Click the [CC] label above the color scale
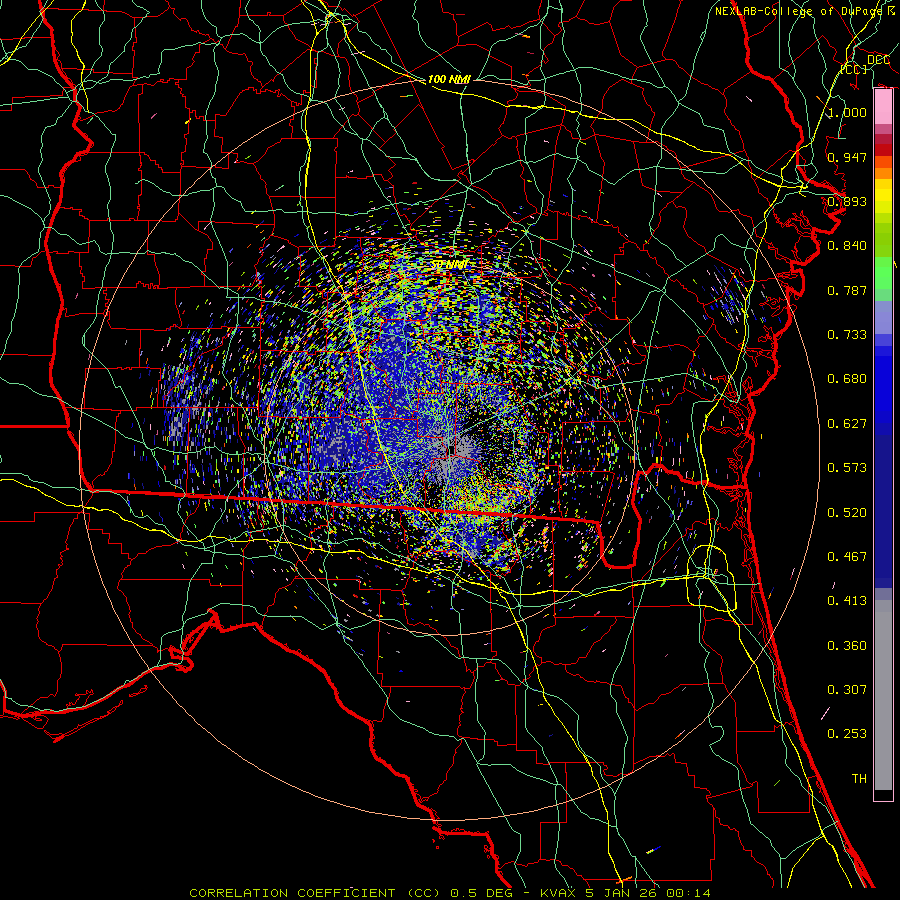 (x=854, y=69)
